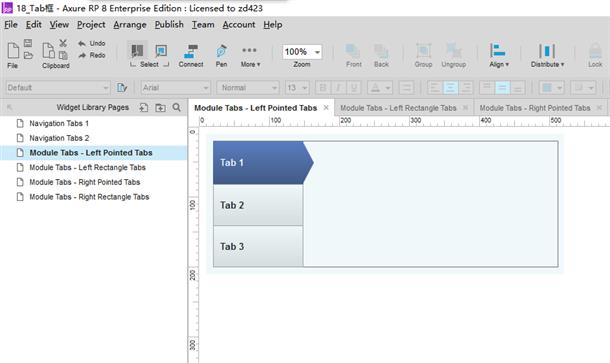The height and width of the screenshot is (363, 610).
Task: Select Navigation Tabs 2 page
Action: click(59, 138)
